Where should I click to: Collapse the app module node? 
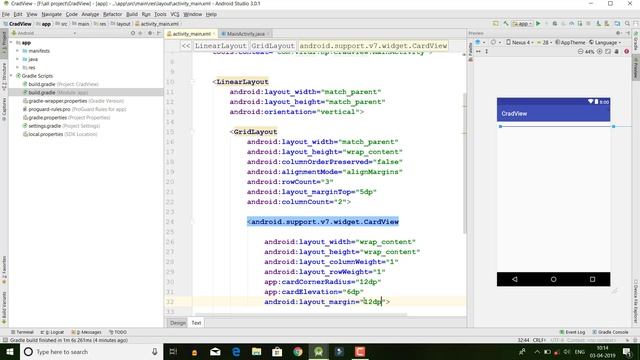[11, 42]
